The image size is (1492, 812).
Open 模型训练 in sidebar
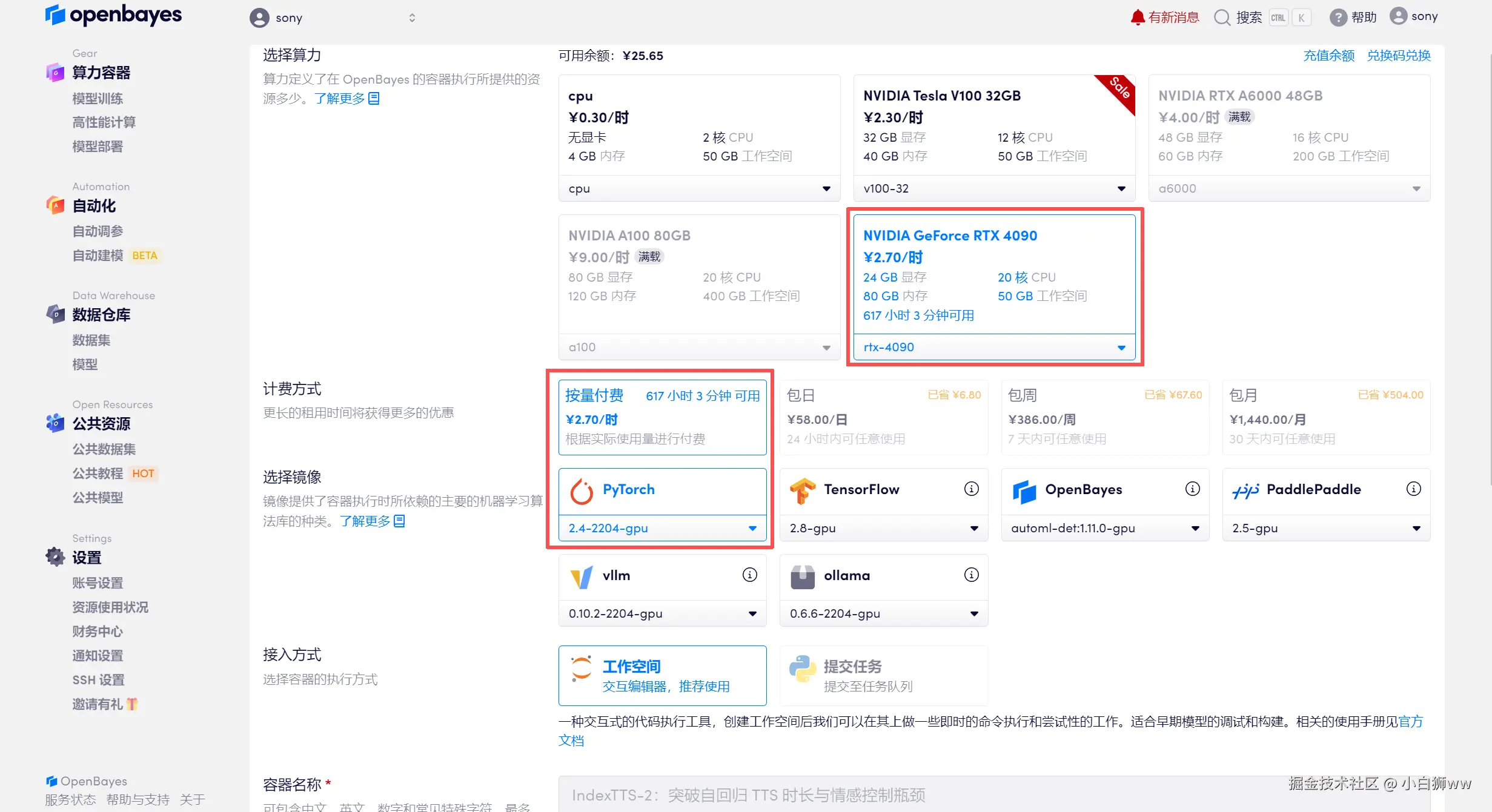click(98, 98)
